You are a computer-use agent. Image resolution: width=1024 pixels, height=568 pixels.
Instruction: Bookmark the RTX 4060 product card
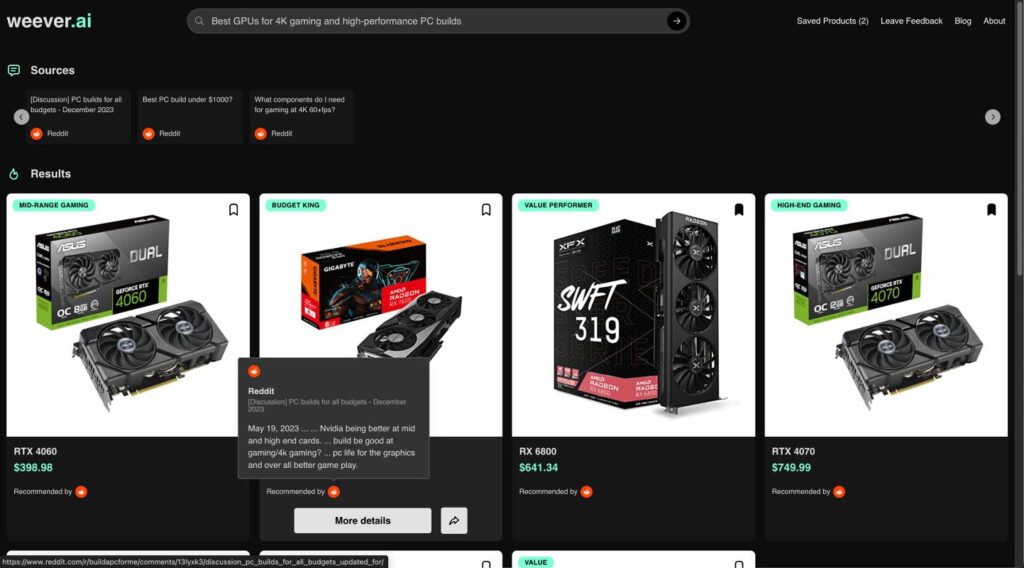pos(233,210)
